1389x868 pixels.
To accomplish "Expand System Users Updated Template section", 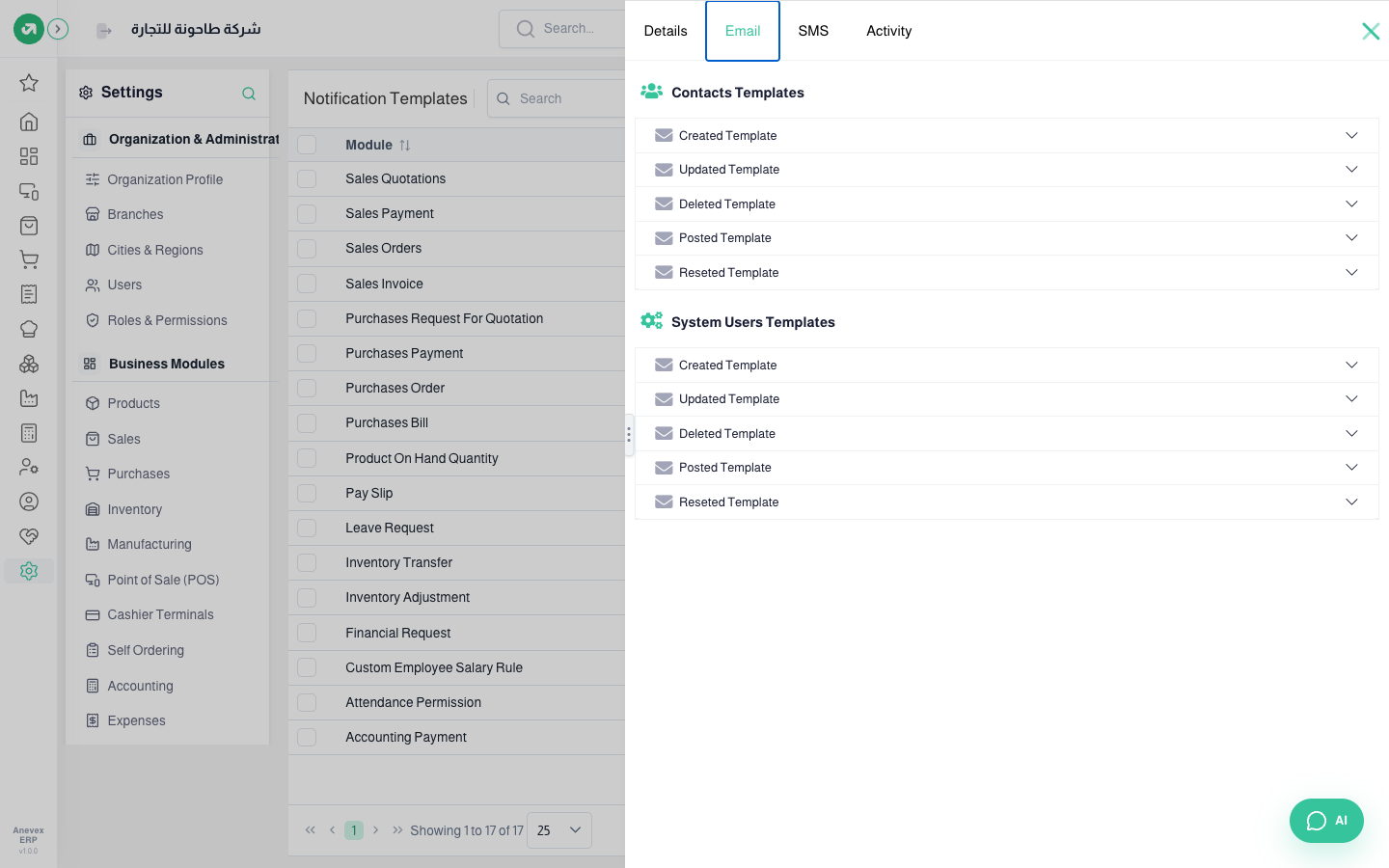I will point(1006,398).
